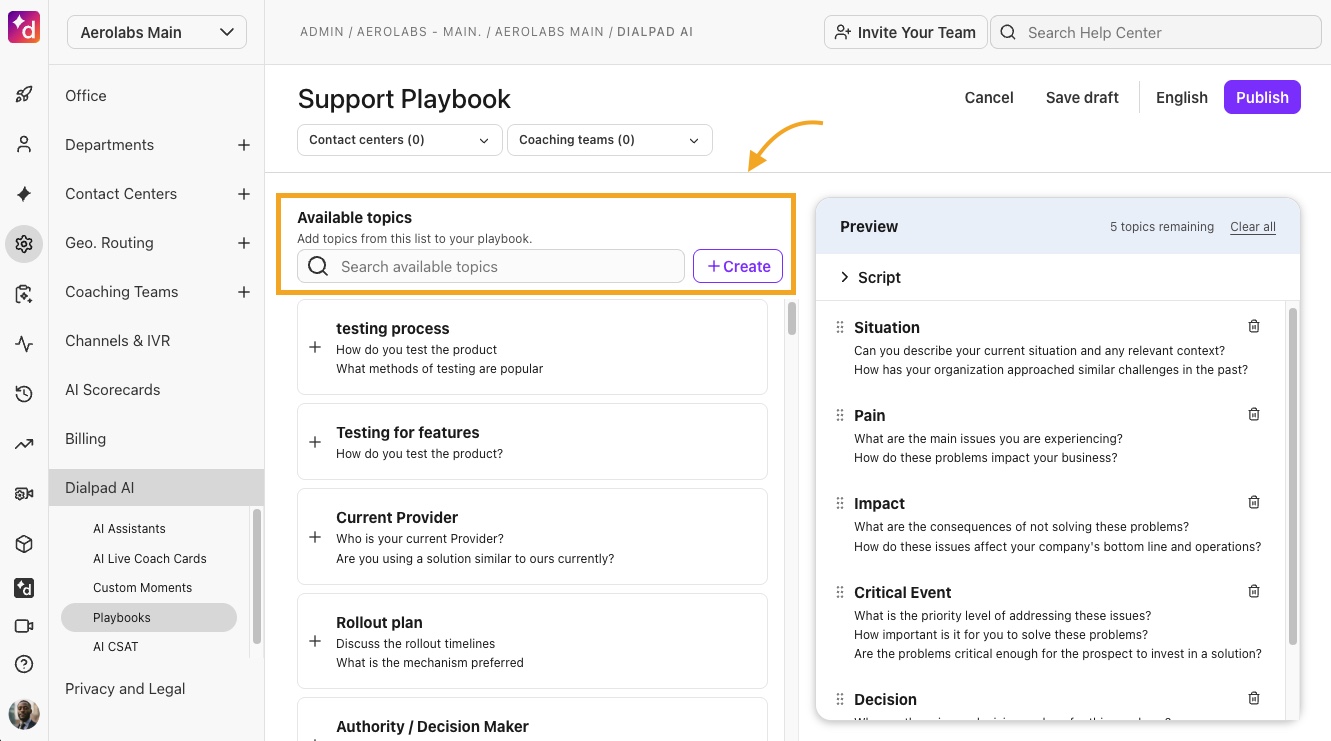Grab the Impact topic drag handle
Screen dimensions: 1331x741
[840, 503]
